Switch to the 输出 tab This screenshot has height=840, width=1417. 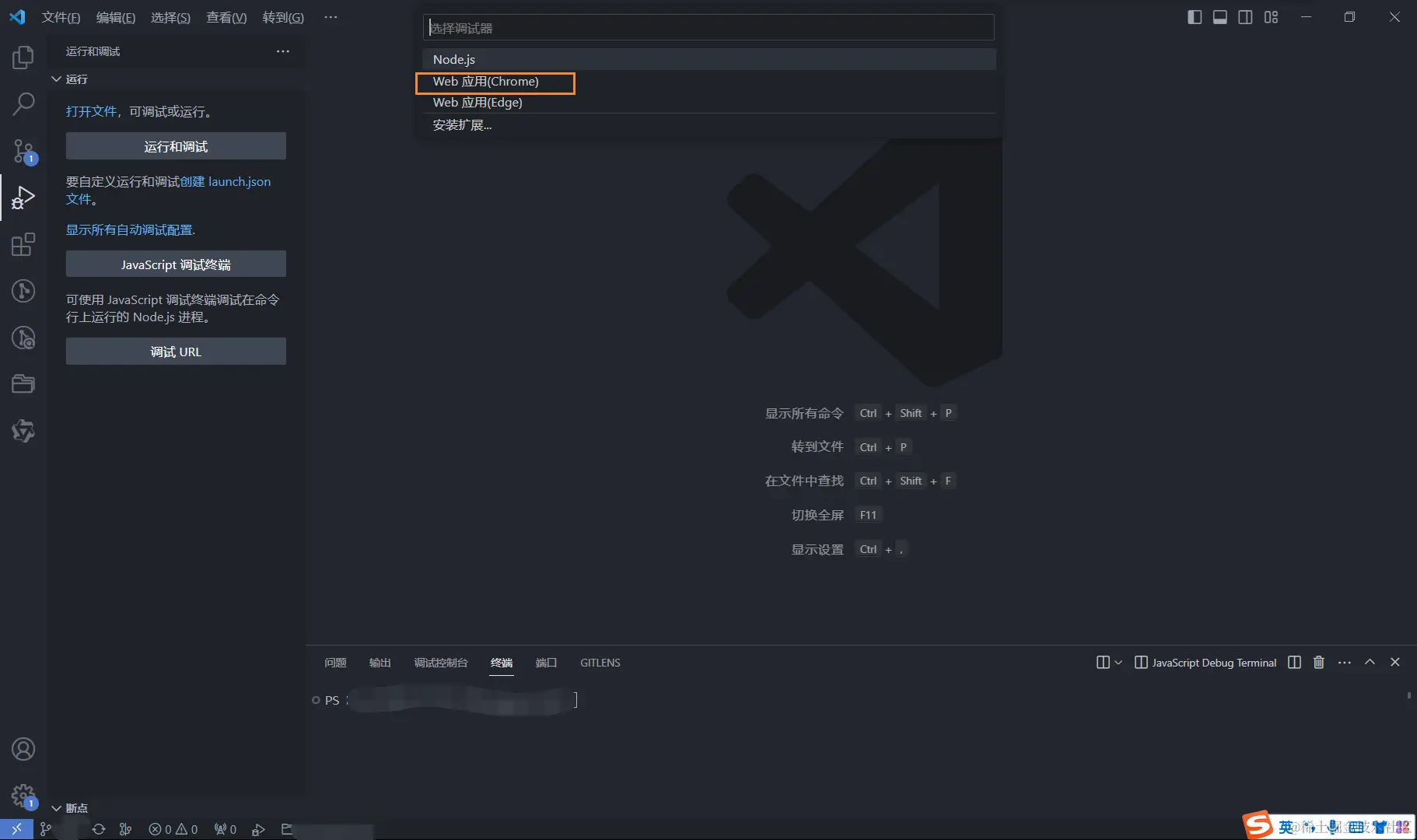[380, 663]
